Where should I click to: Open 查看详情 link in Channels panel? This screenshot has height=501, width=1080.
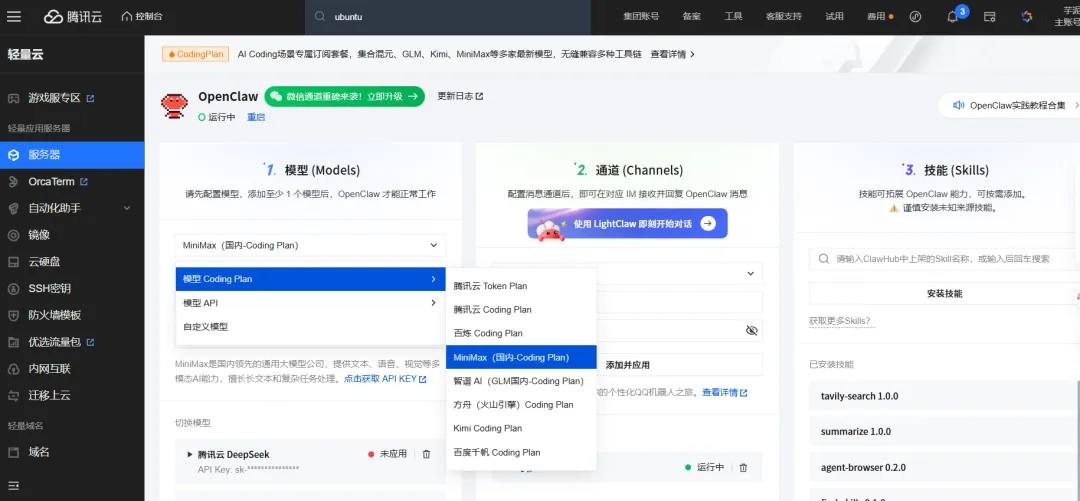click(x=725, y=392)
